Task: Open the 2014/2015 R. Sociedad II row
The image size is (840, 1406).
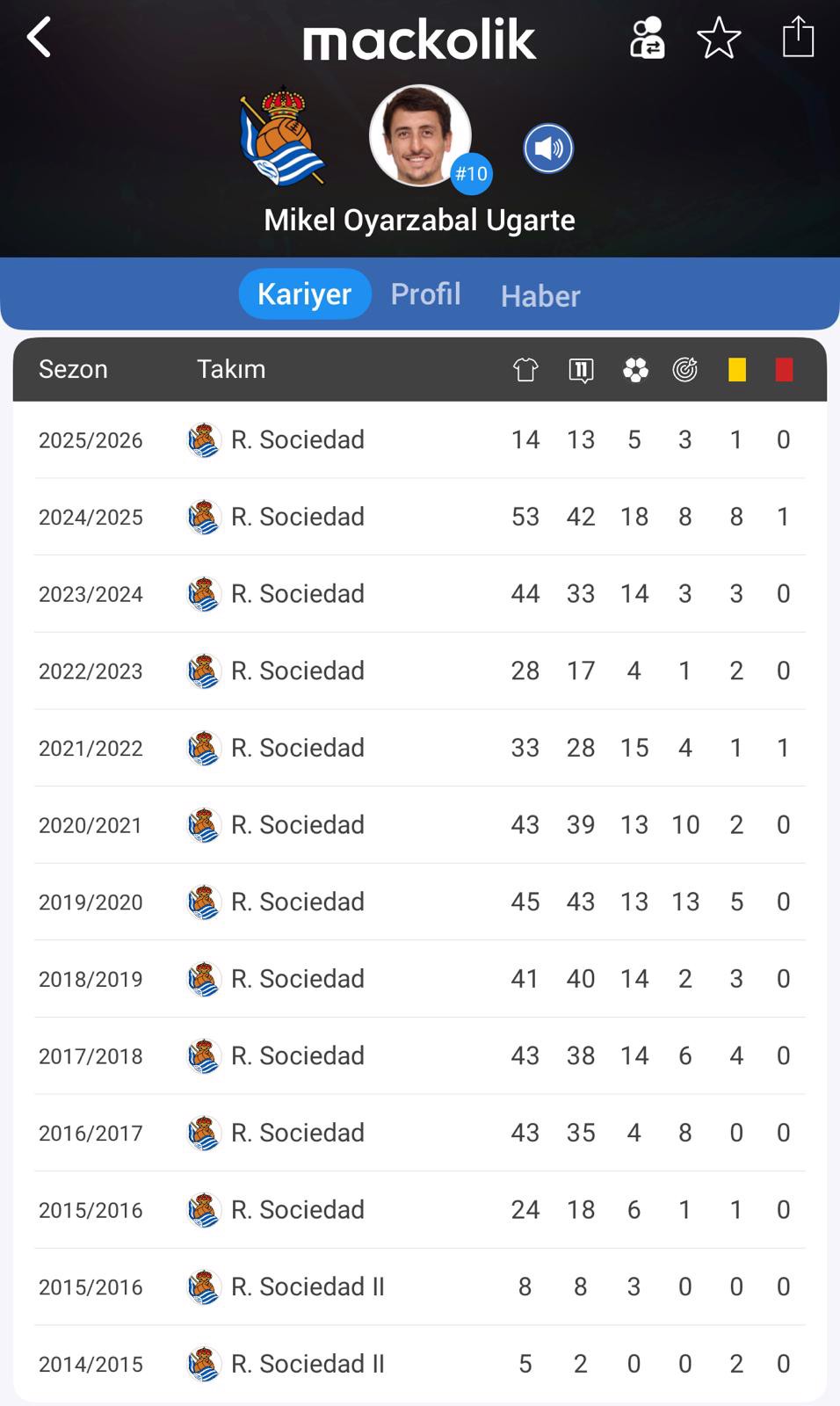Action: point(420,1364)
